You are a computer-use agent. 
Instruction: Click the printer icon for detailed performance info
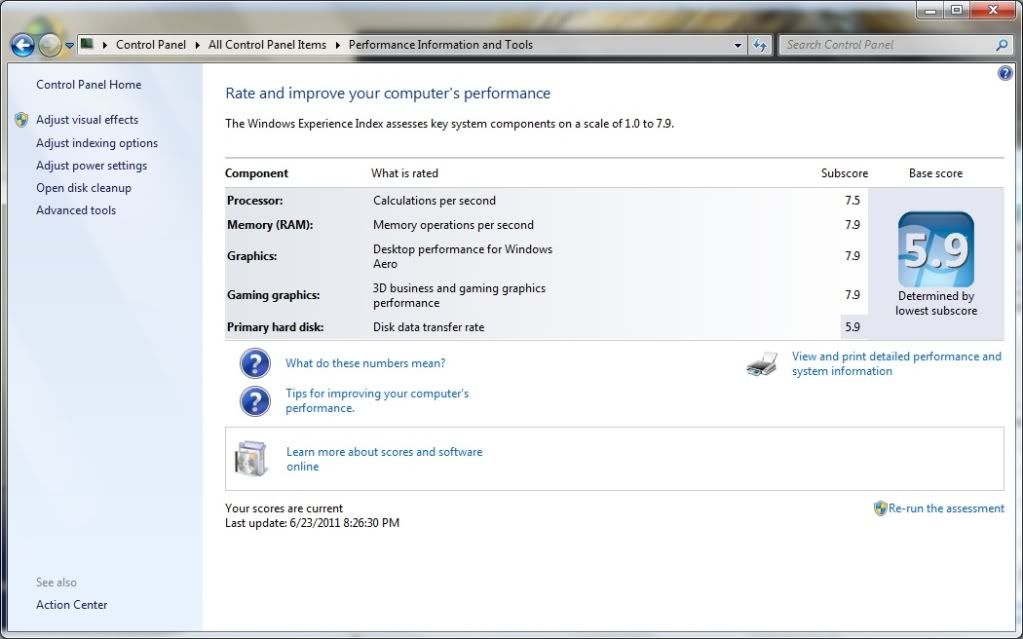762,364
